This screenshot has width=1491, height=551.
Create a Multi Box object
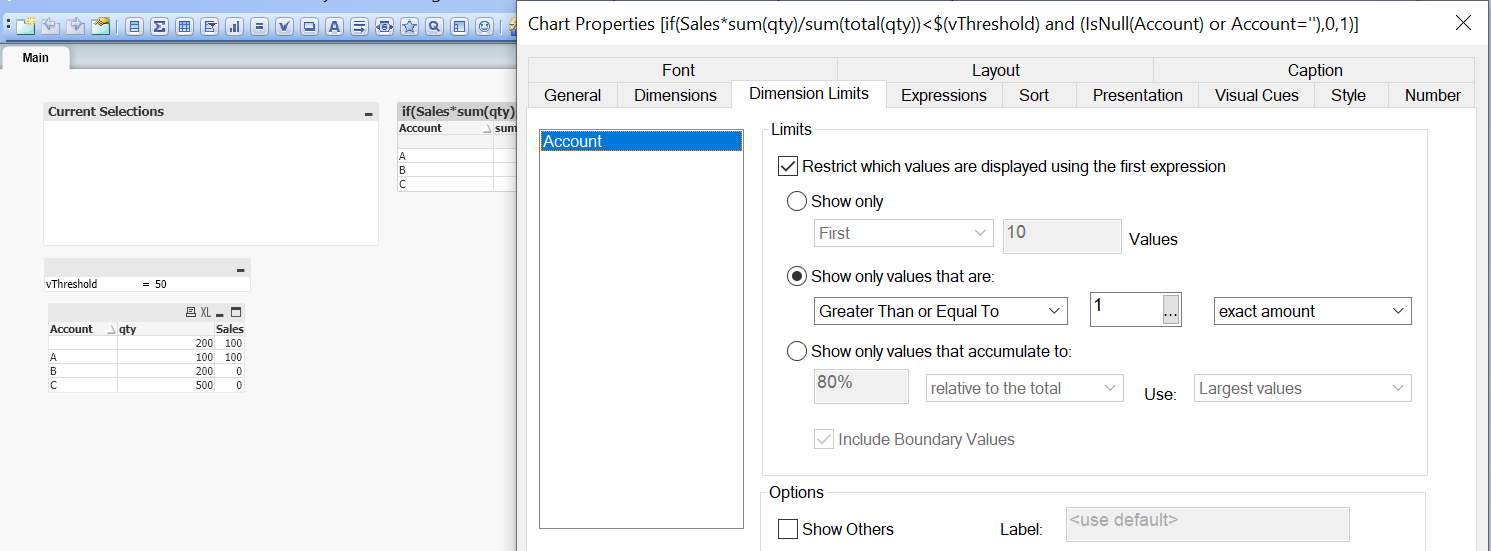click(210, 27)
